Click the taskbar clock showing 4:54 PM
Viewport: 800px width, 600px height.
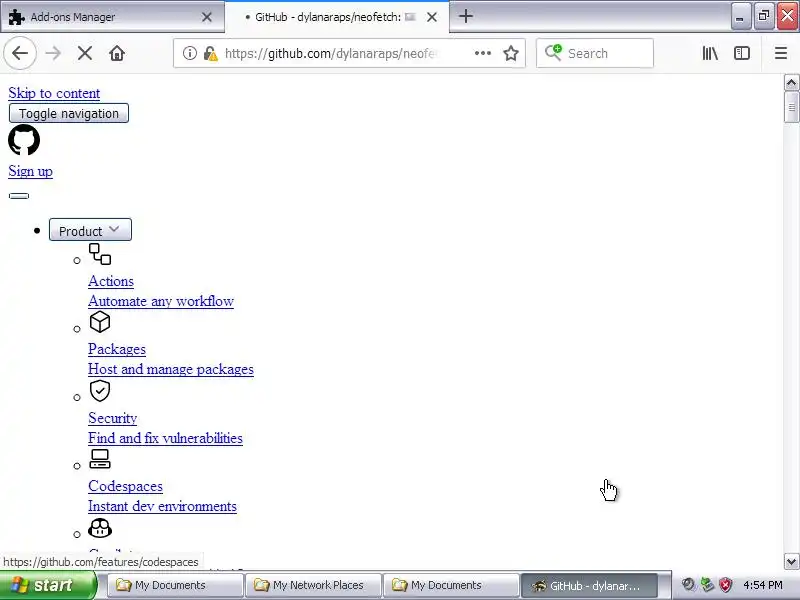pyautogui.click(x=763, y=585)
